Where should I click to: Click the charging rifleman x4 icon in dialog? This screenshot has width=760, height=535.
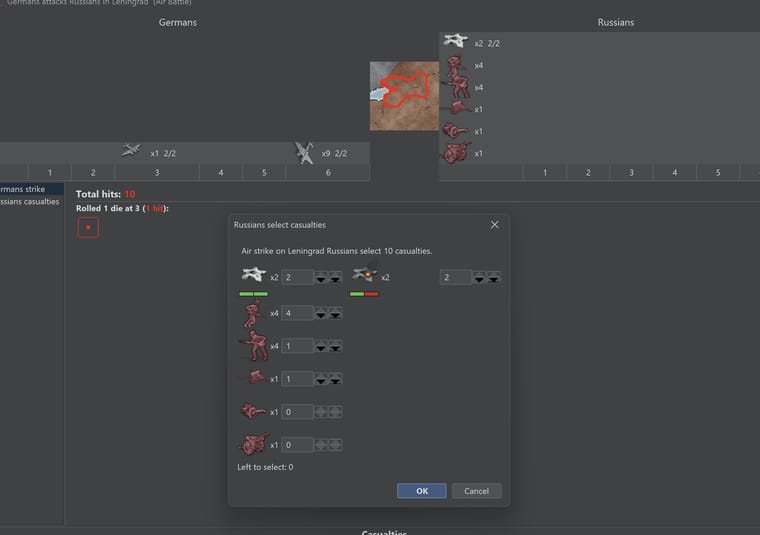click(254, 346)
